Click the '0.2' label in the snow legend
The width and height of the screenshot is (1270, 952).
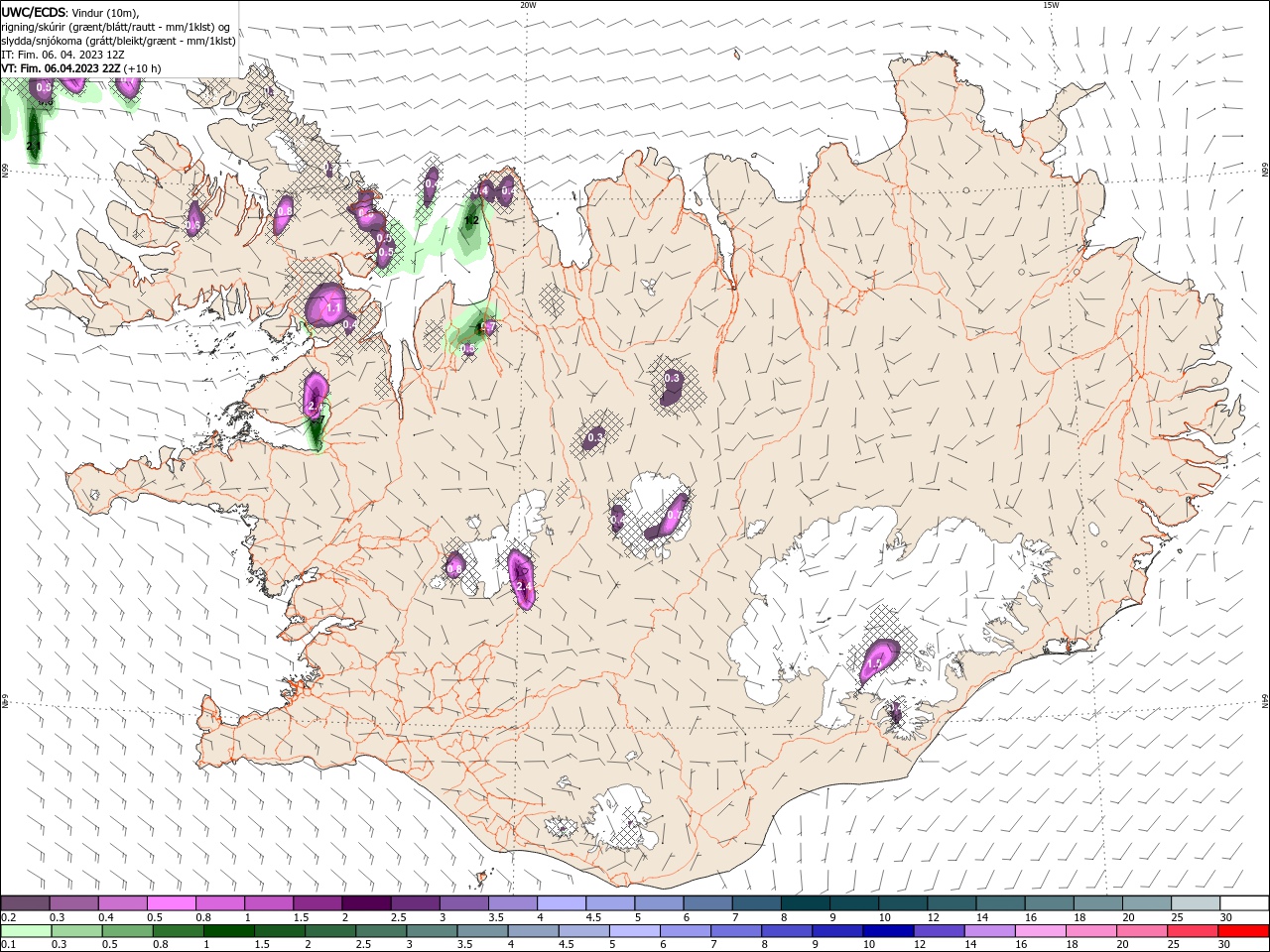pos(8,917)
